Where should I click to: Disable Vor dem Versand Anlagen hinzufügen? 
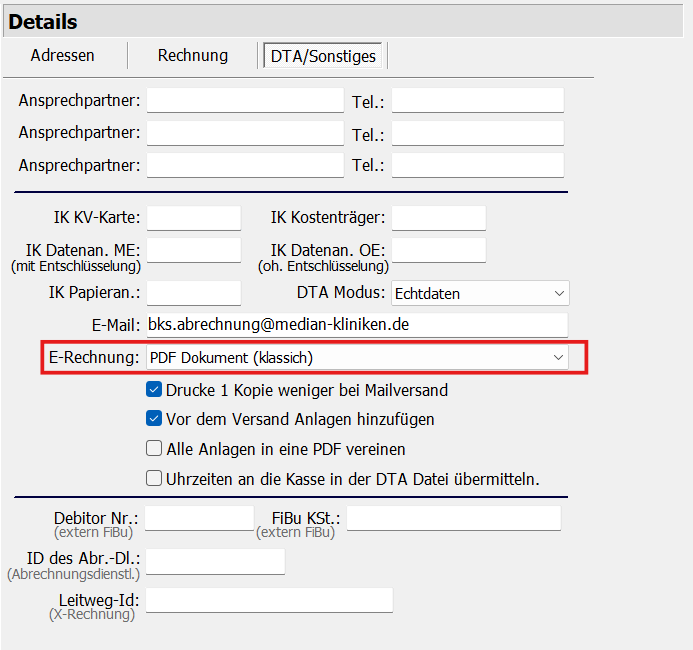click(154, 419)
